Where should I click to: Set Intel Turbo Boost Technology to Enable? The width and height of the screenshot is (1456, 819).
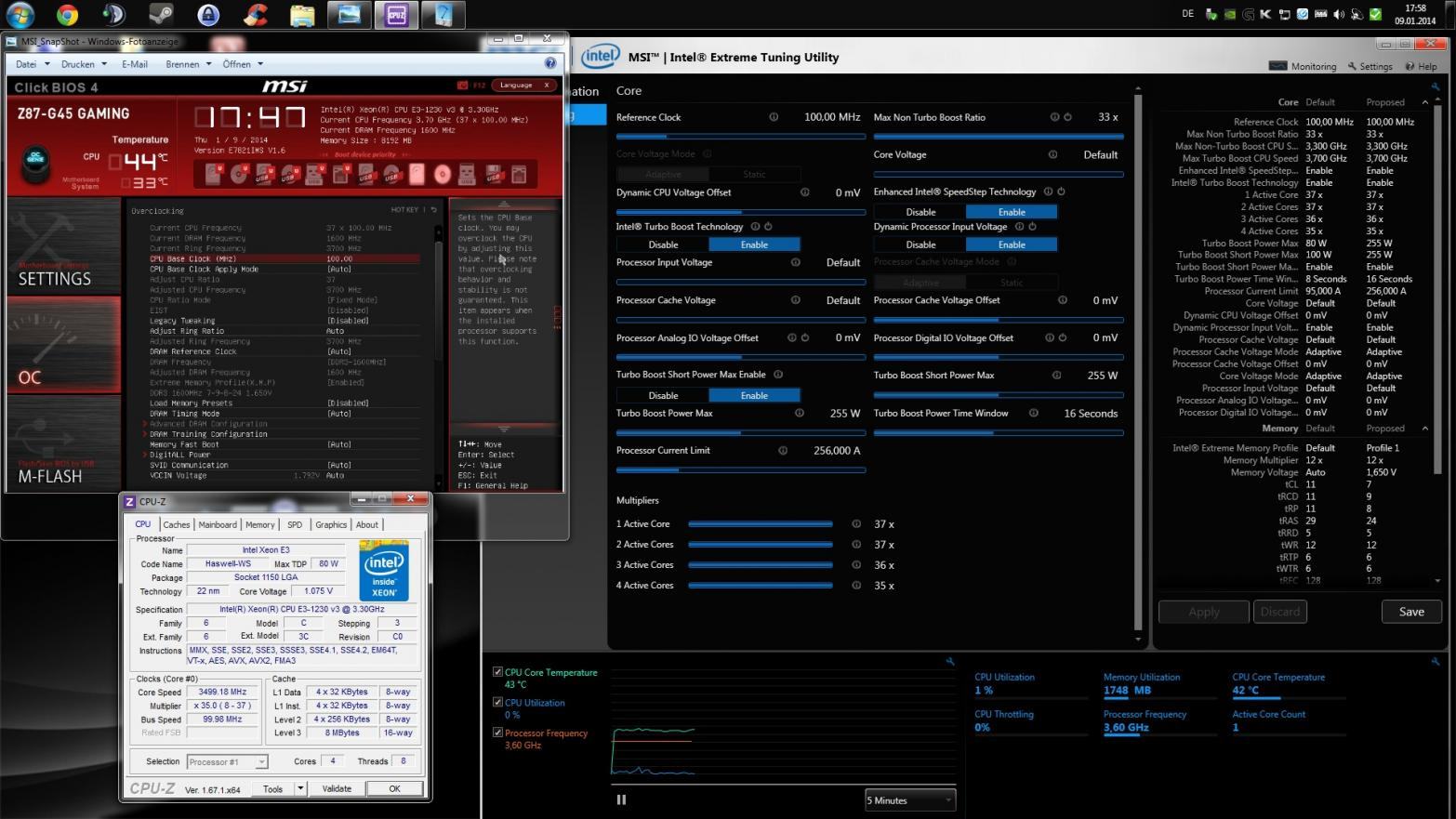coord(754,244)
